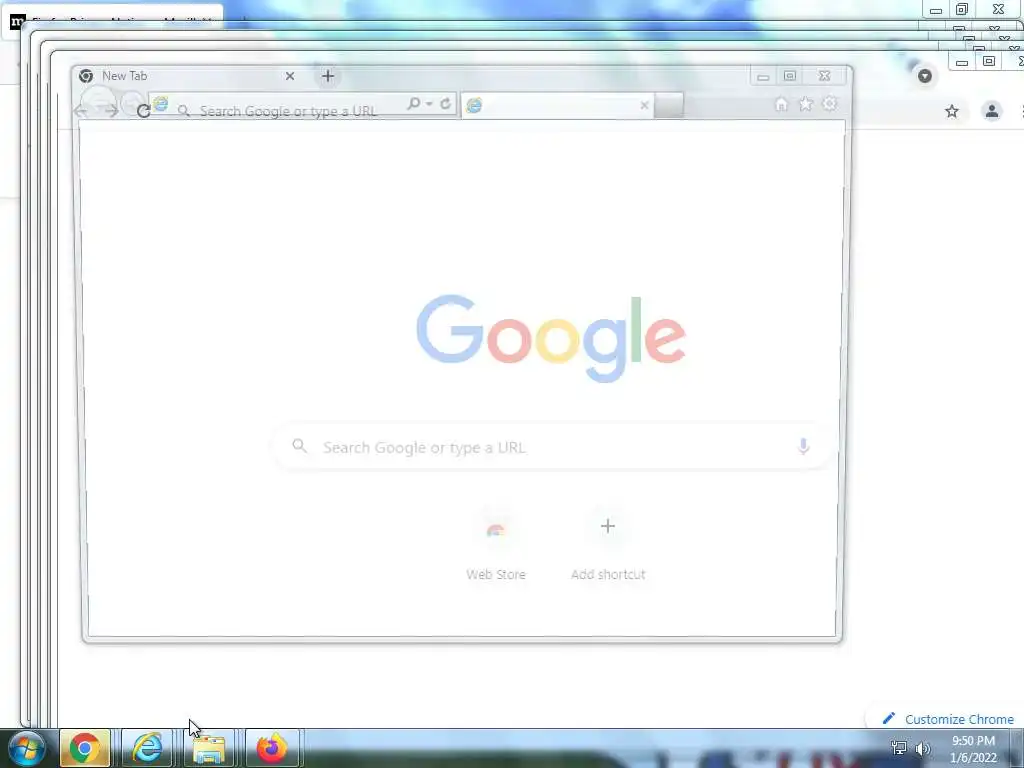Click the search magnifier in Google box
1024x768 pixels.
(x=299, y=446)
